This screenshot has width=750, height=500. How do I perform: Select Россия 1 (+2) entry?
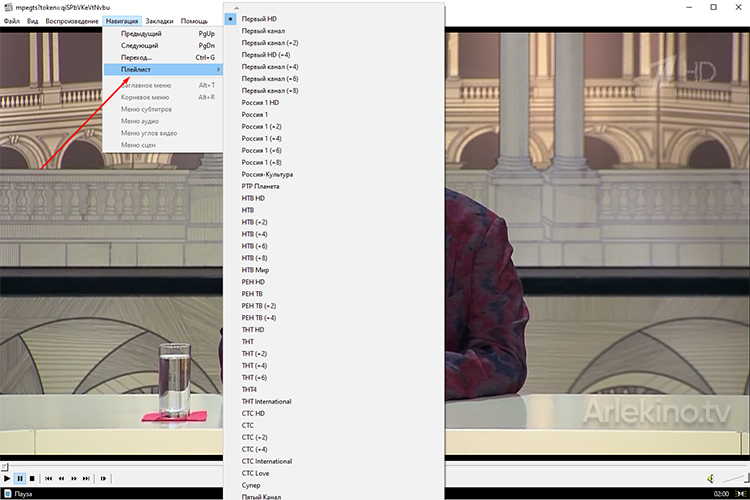click(333, 126)
